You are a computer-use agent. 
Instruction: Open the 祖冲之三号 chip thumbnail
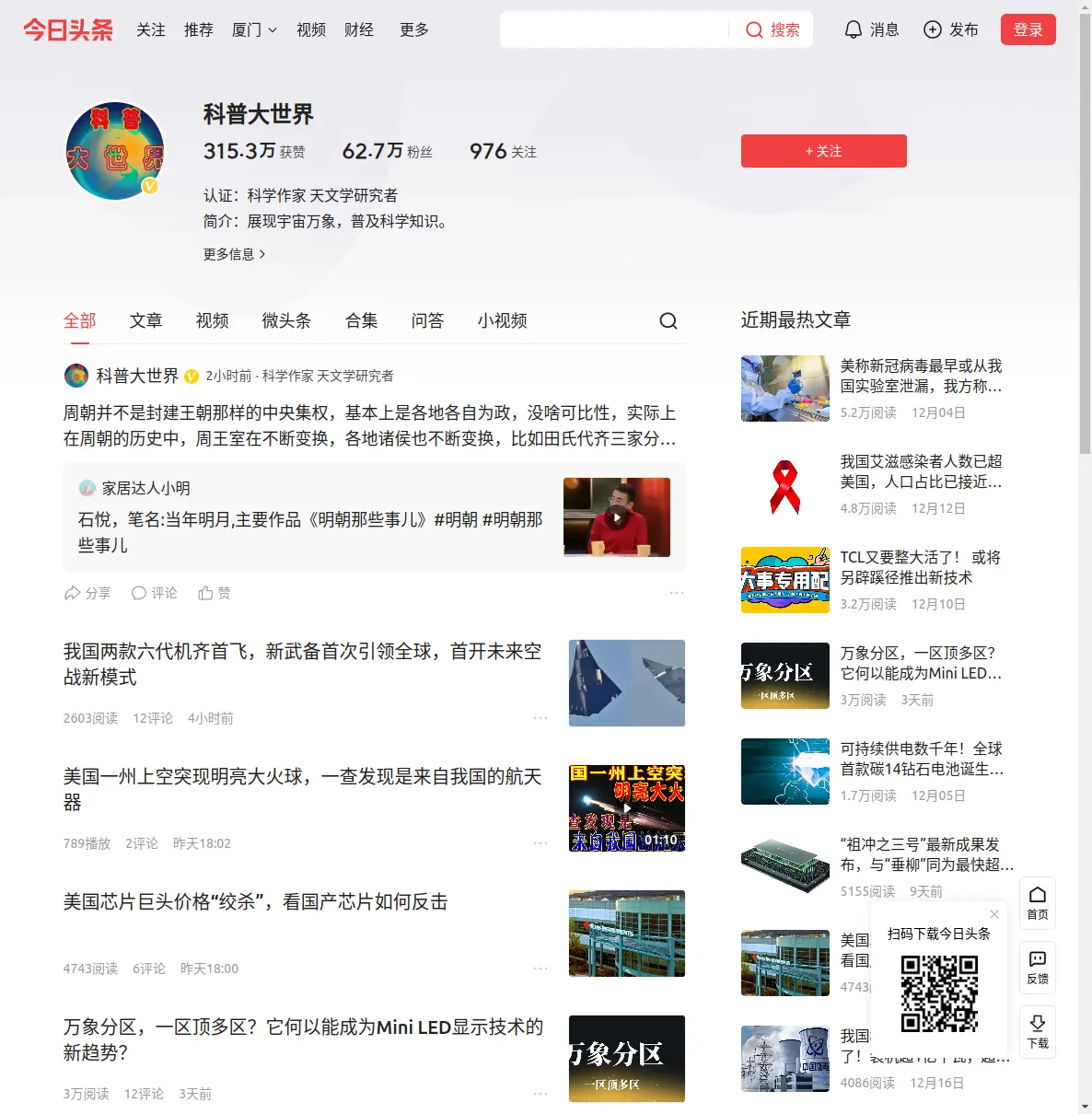(785, 864)
